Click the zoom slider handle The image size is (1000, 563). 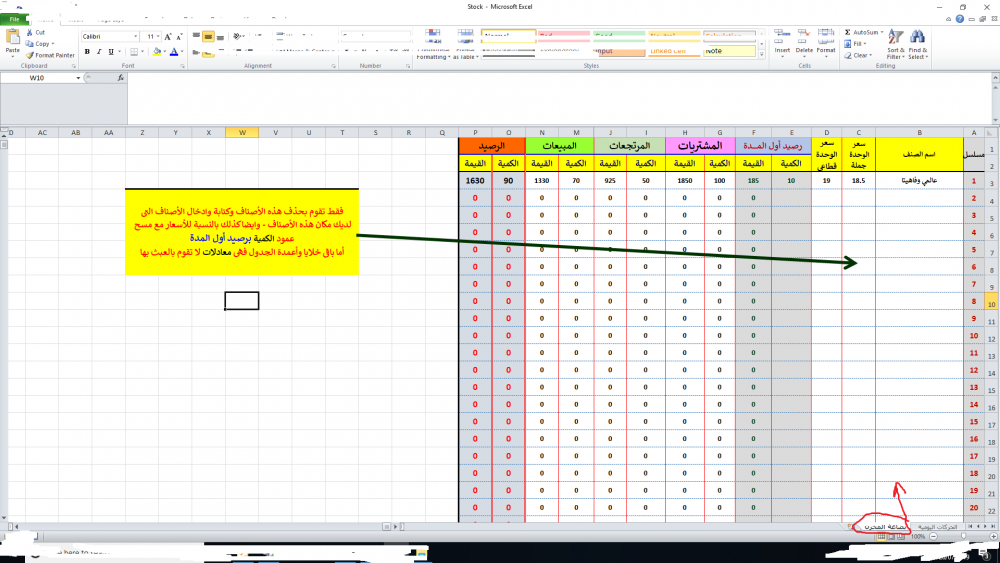click(x=964, y=537)
